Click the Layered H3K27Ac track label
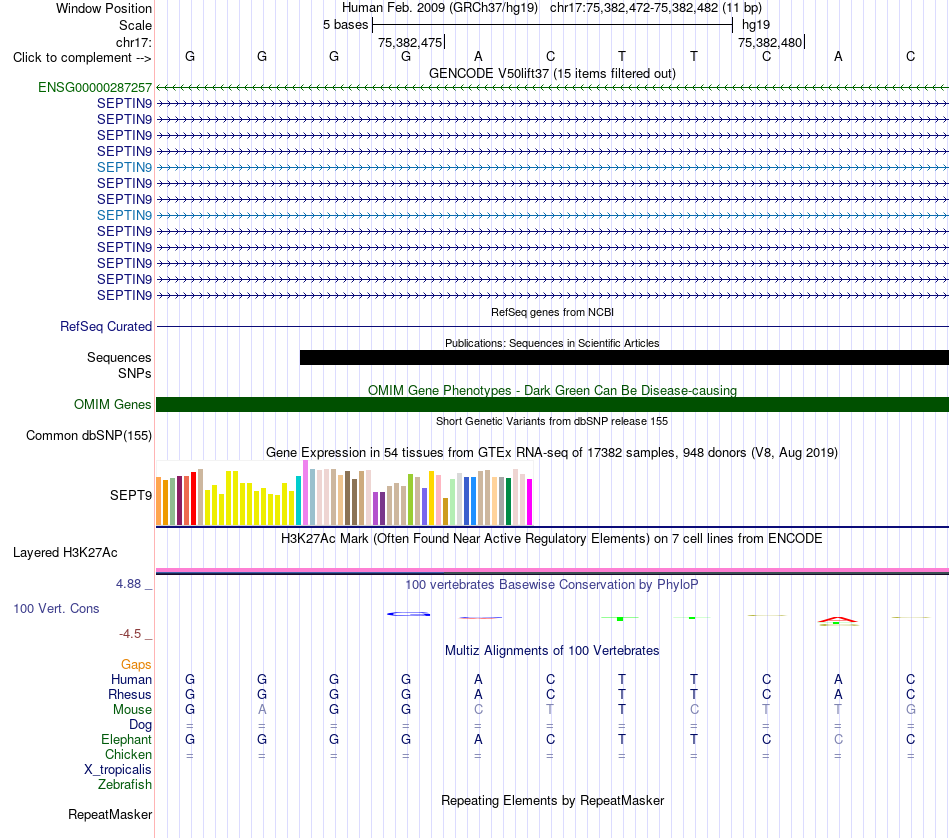 [x=65, y=553]
